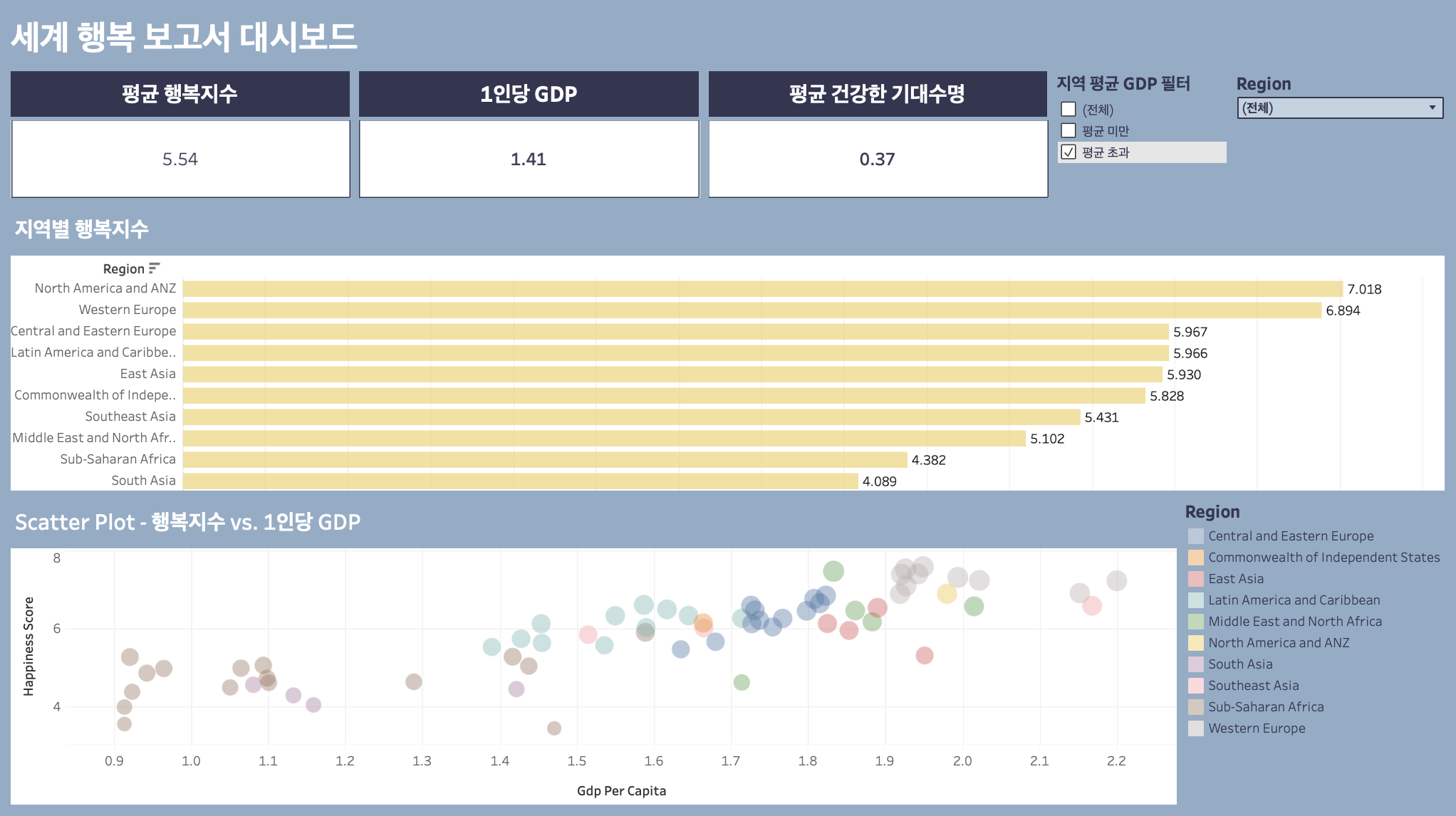
Task: Click the sort icon beside Region header
Action: [x=154, y=268]
